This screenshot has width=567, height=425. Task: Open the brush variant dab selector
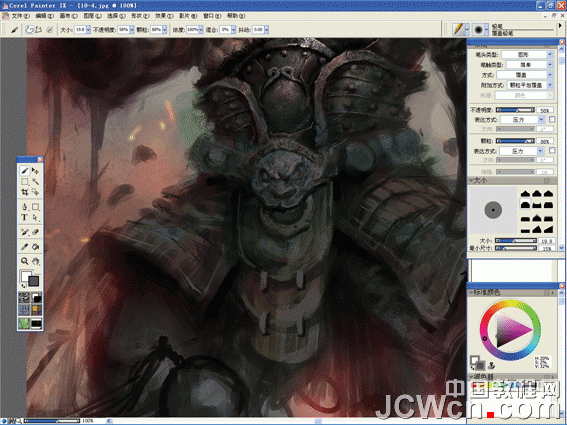481,29
